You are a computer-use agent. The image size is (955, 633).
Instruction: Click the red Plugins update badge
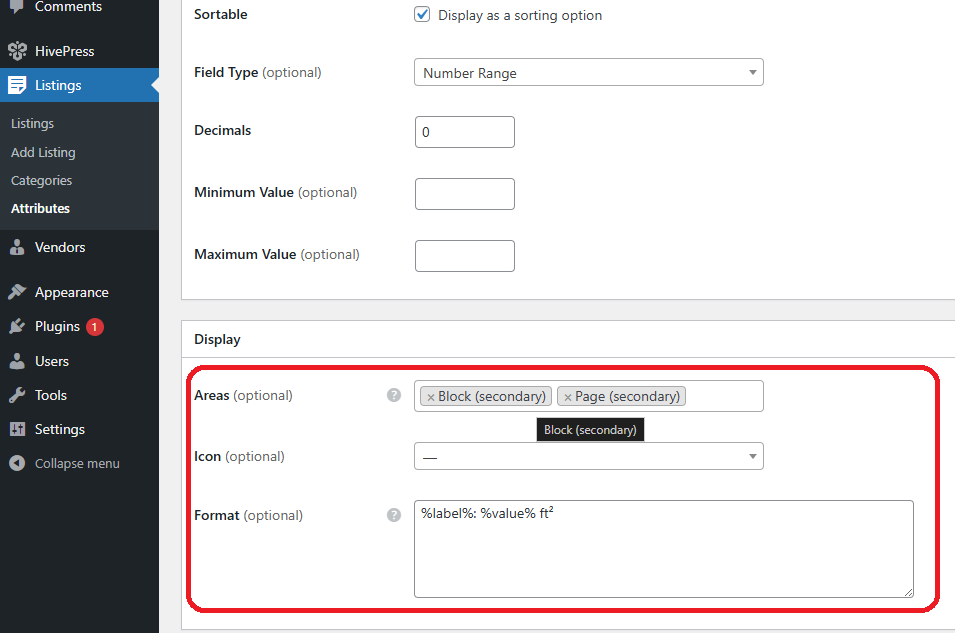[x=94, y=327]
